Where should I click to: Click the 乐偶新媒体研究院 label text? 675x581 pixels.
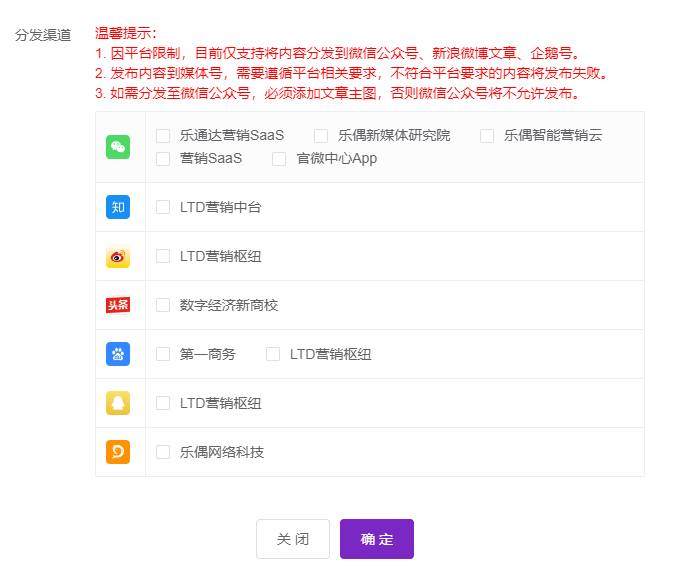point(394,136)
